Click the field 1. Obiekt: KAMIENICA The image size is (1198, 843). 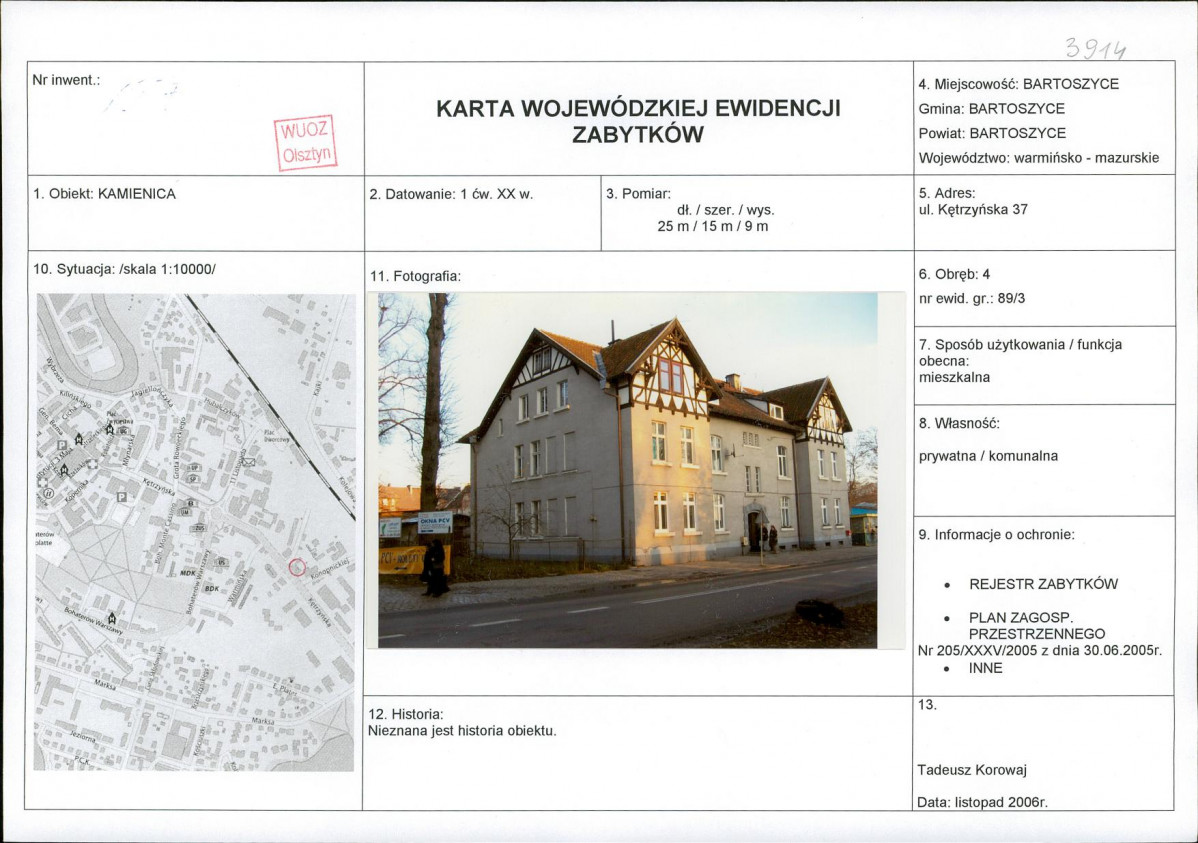tap(104, 193)
